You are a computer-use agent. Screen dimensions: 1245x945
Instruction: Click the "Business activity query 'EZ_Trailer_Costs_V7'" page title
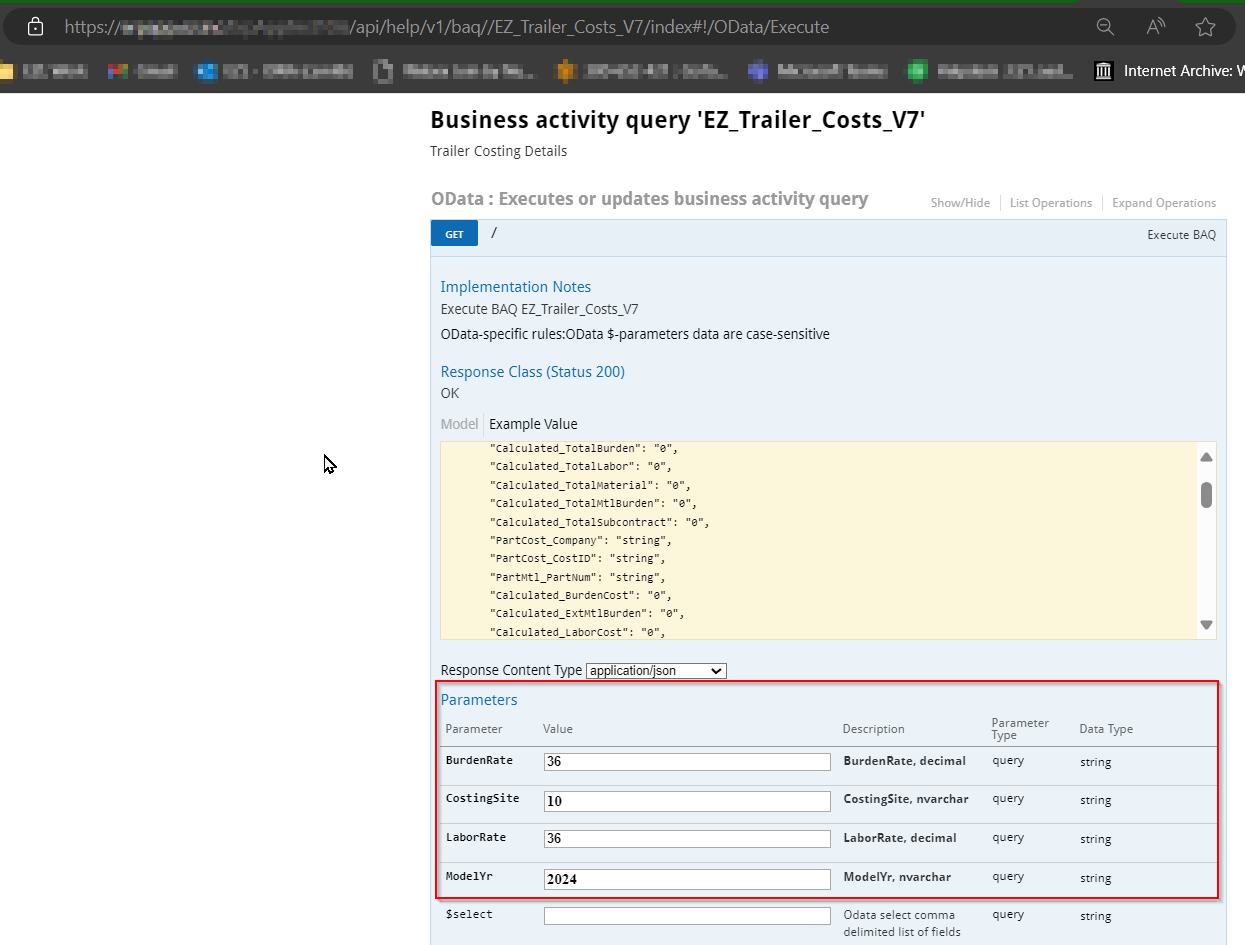pos(678,120)
